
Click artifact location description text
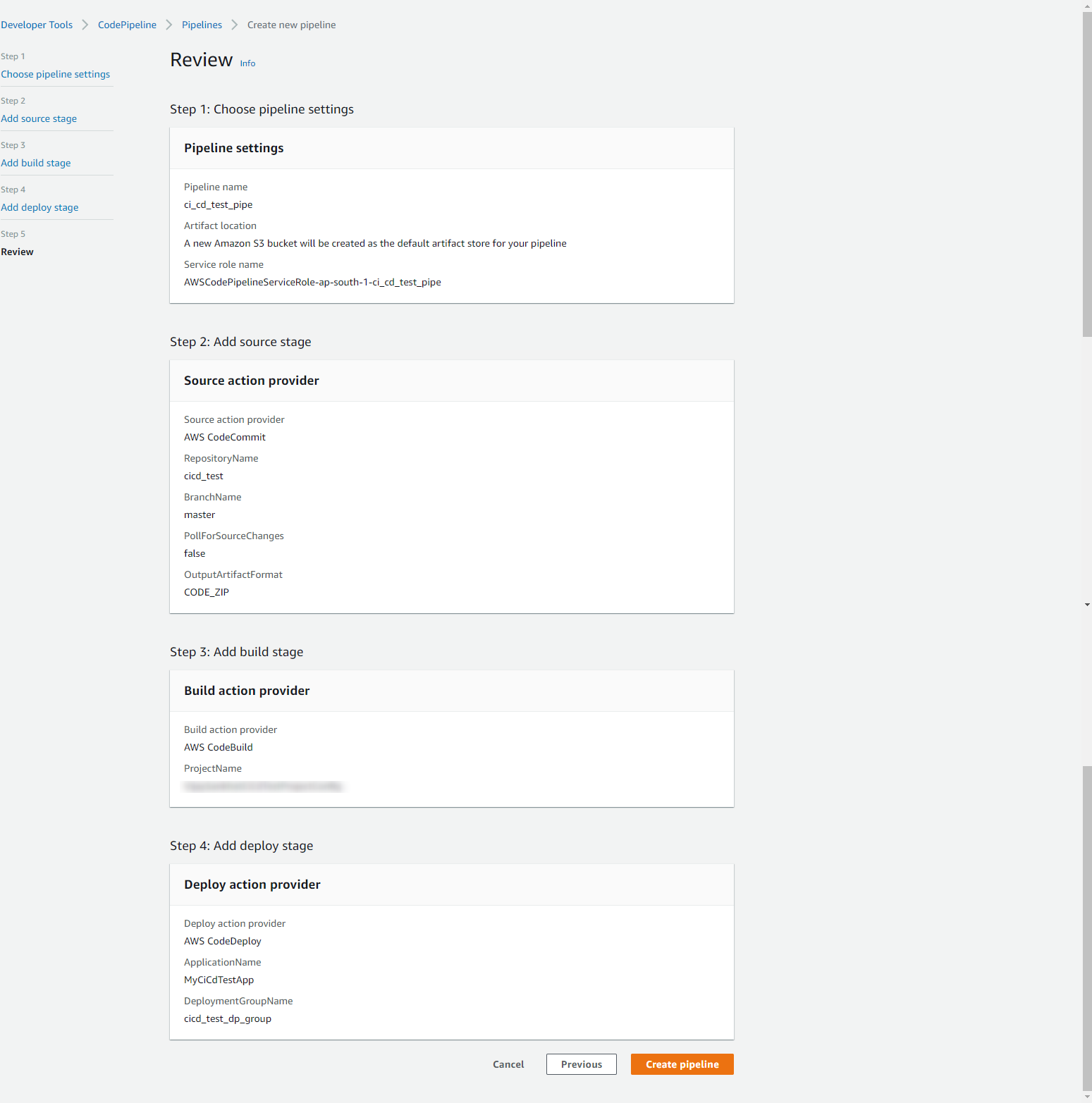(375, 243)
